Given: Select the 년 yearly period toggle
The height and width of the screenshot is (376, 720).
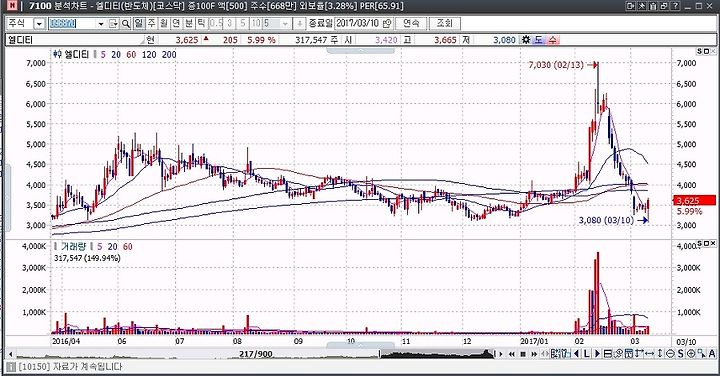Looking at the screenshot, I should point(176,23).
